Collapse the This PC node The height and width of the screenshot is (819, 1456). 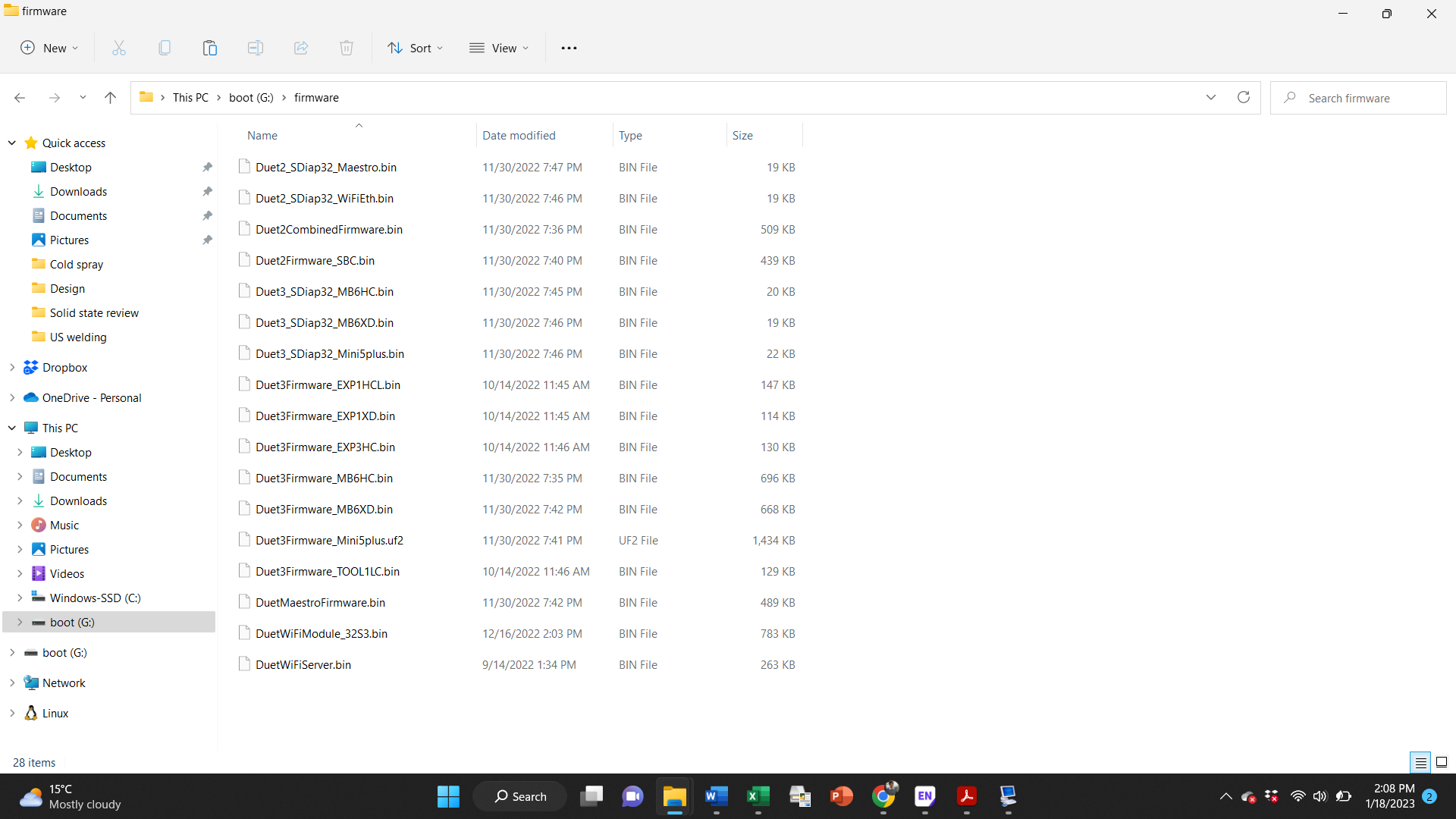[x=12, y=428]
